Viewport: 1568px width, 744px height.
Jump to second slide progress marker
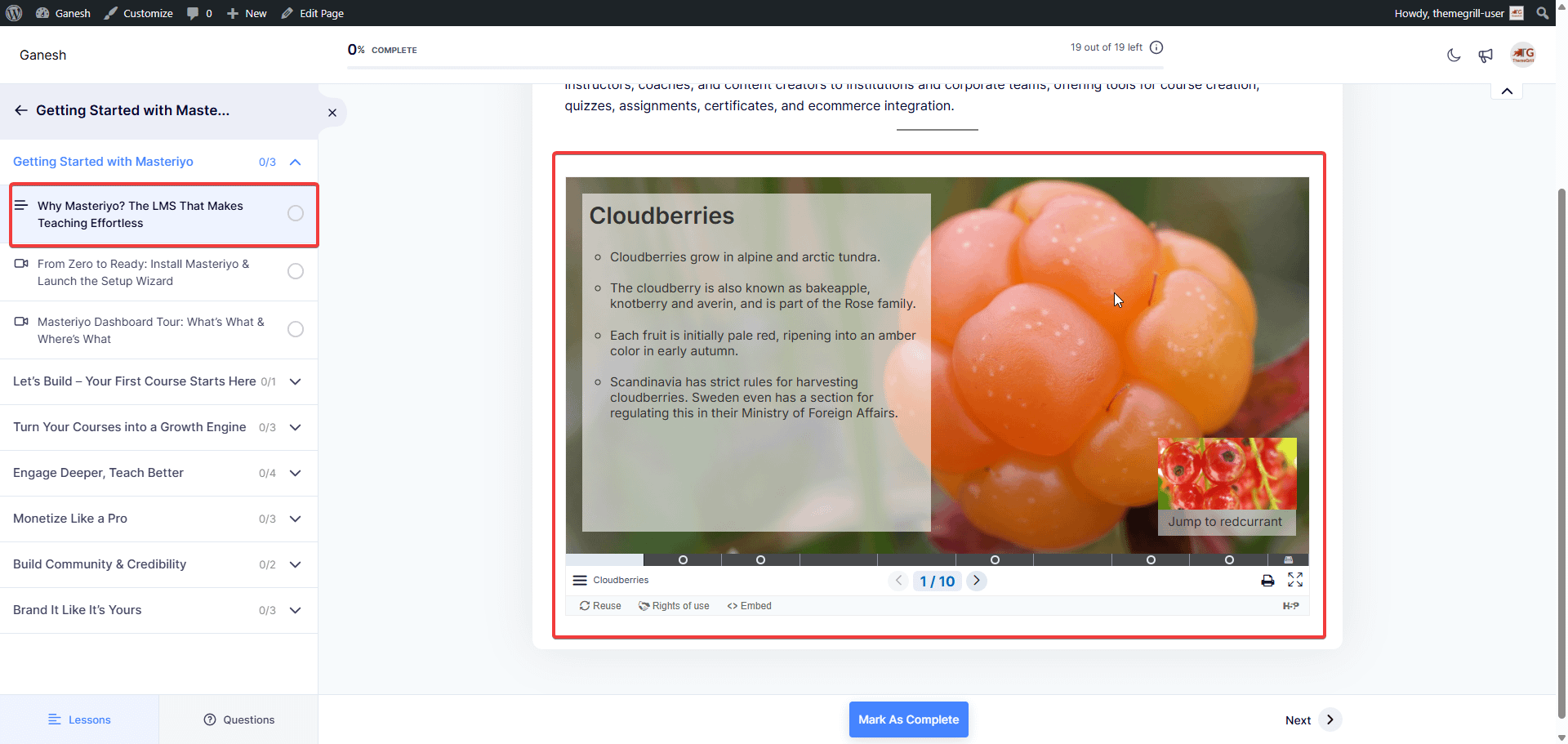(x=683, y=560)
